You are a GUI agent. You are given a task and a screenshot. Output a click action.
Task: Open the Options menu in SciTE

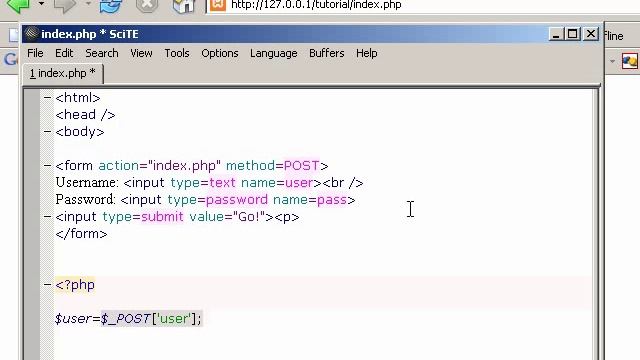coord(220,53)
